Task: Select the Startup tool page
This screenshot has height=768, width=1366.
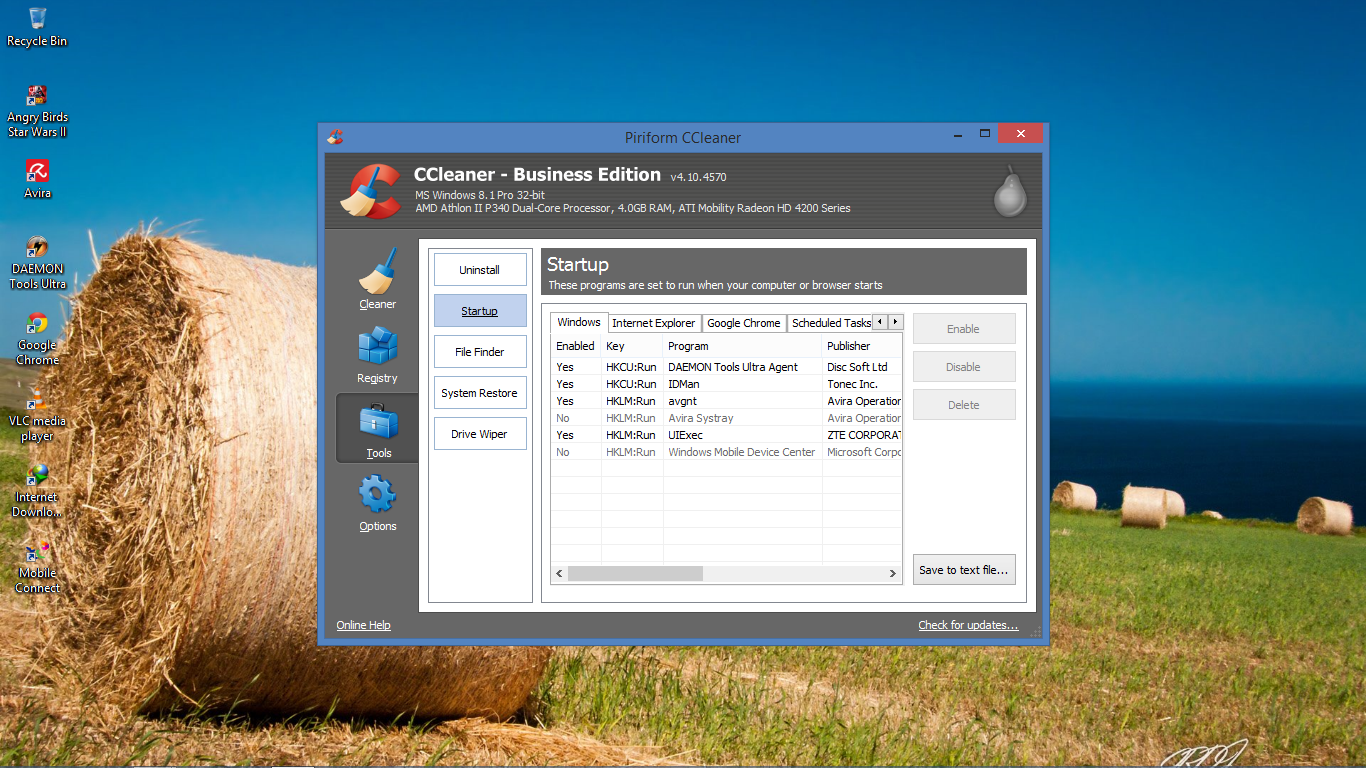Action: (480, 311)
